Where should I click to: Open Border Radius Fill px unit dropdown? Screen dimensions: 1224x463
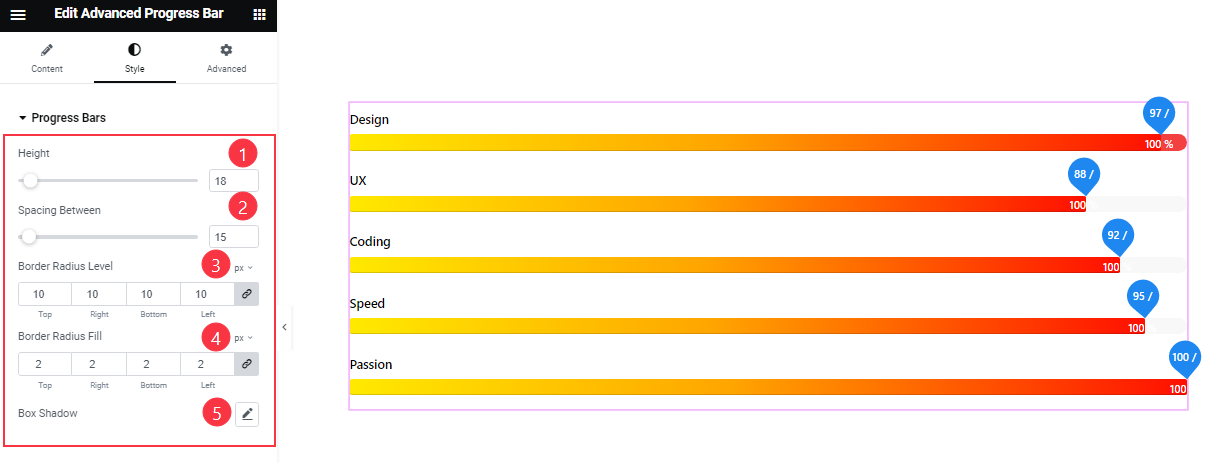[x=243, y=338]
